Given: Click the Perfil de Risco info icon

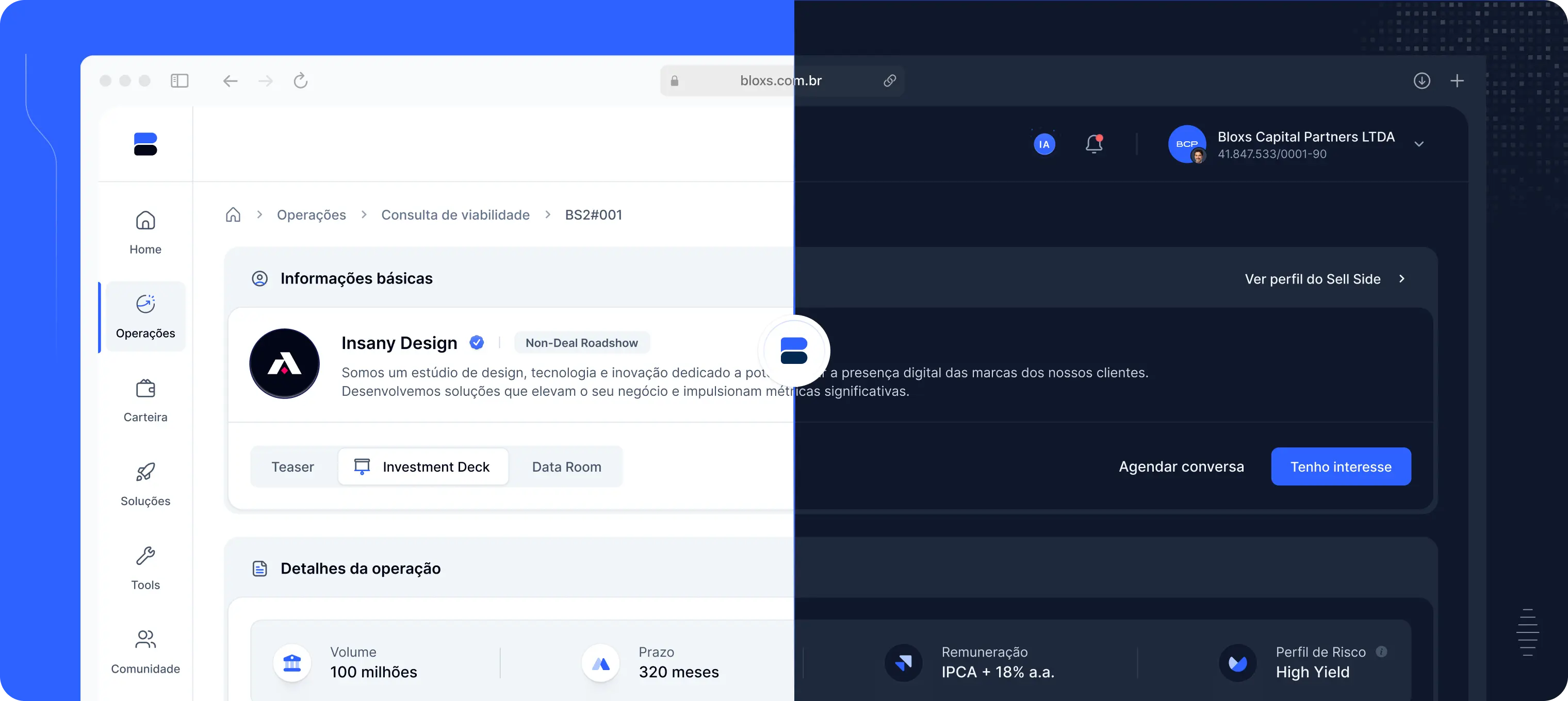Looking at the screenshot, I should [1382, 652].
